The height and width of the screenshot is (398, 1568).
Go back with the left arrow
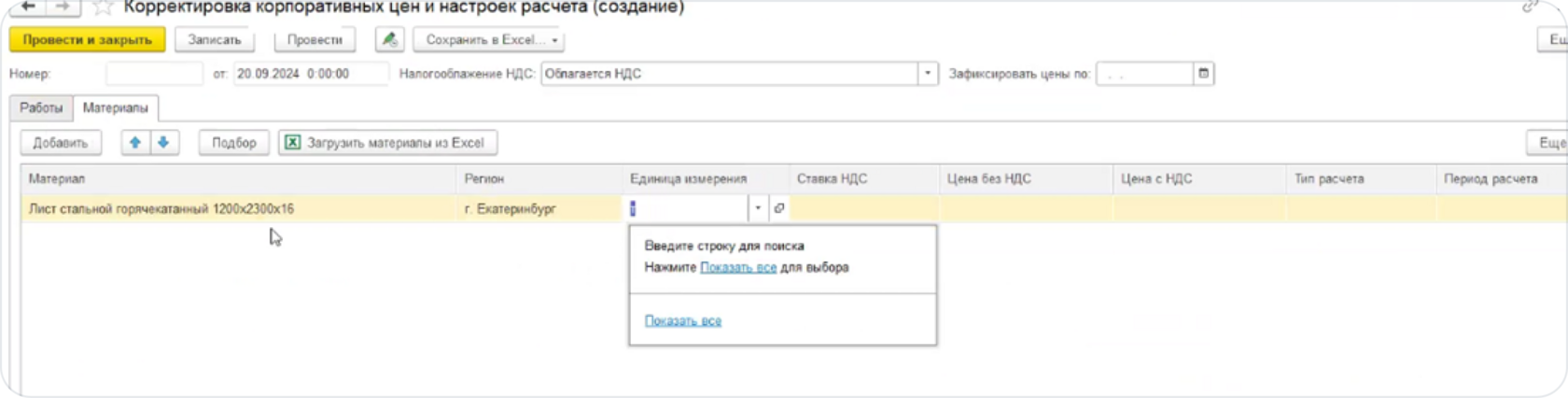coord(28,7)
